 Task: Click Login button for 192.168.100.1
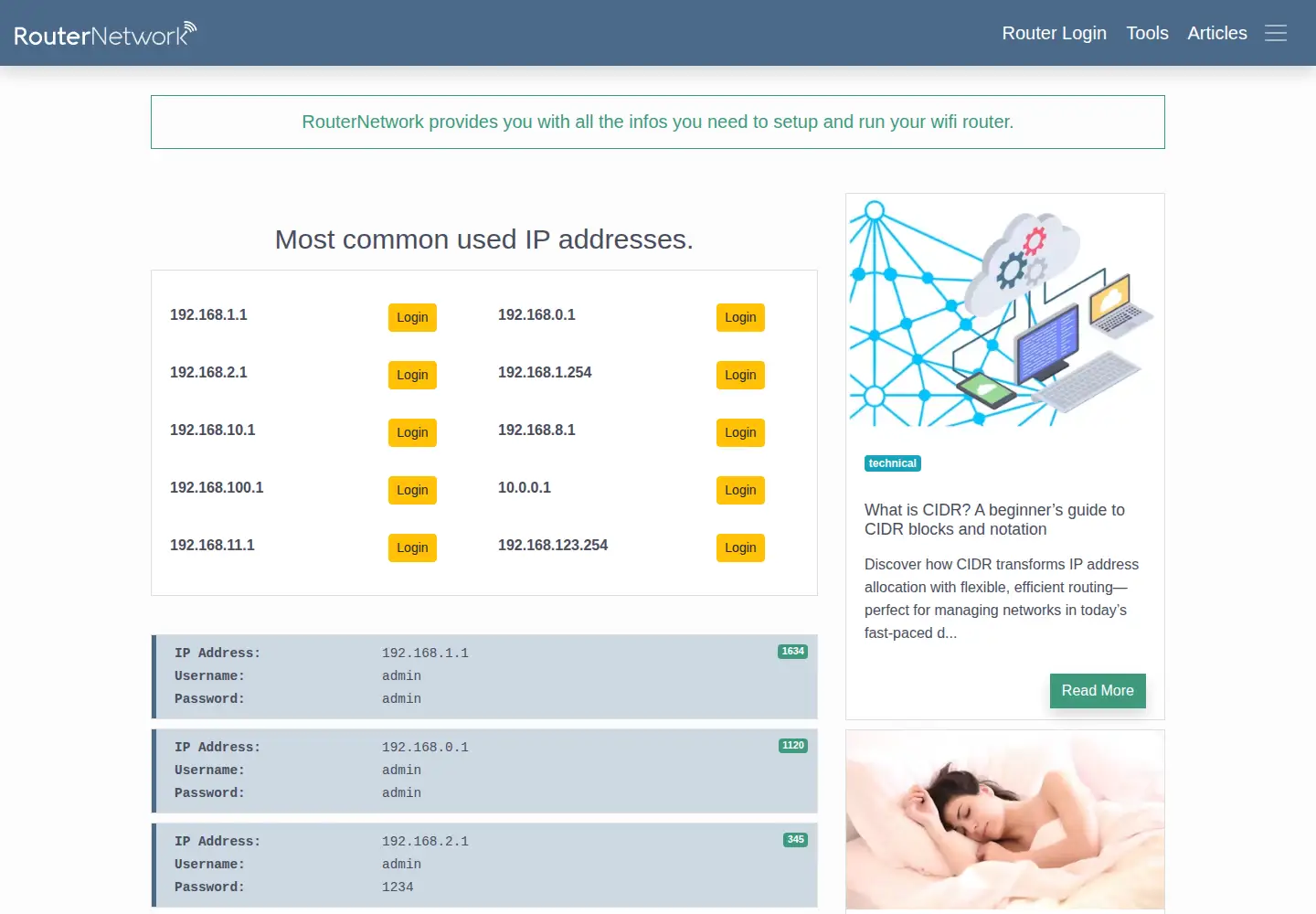coord(412,490)
